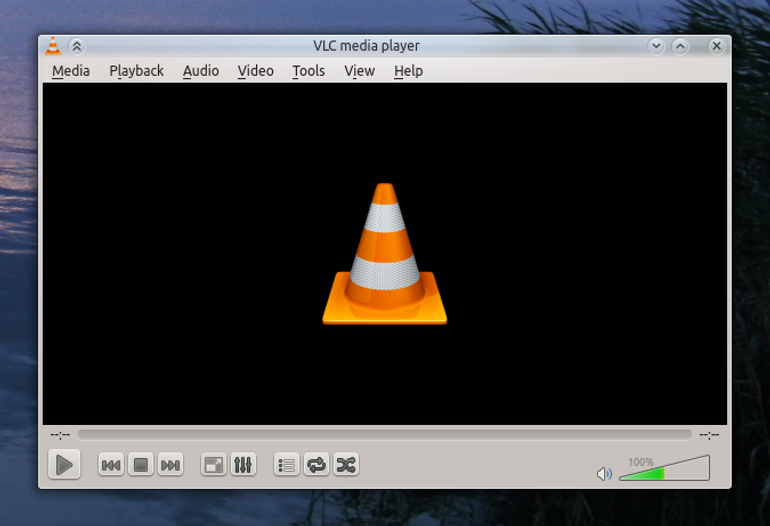Click the large VLC cone in video area

[385, 254]
